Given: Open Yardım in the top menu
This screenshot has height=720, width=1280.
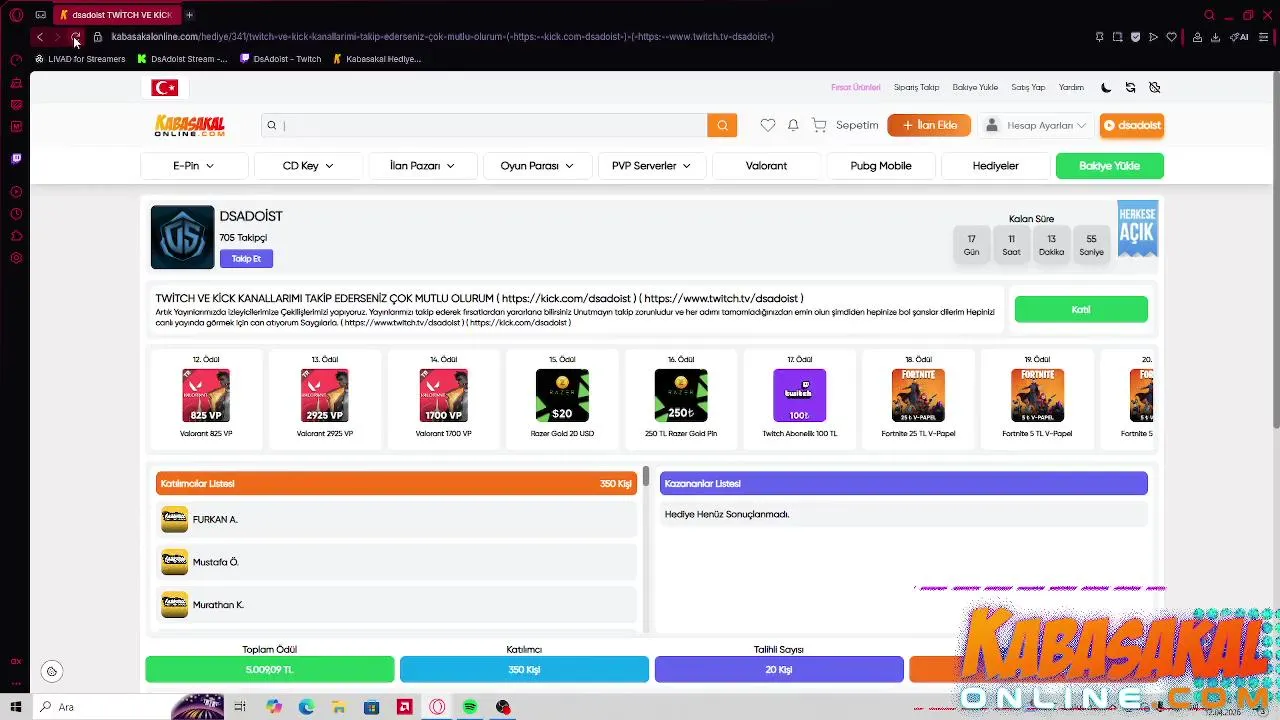Looking at the screenshot, I should click(1071, 87).
